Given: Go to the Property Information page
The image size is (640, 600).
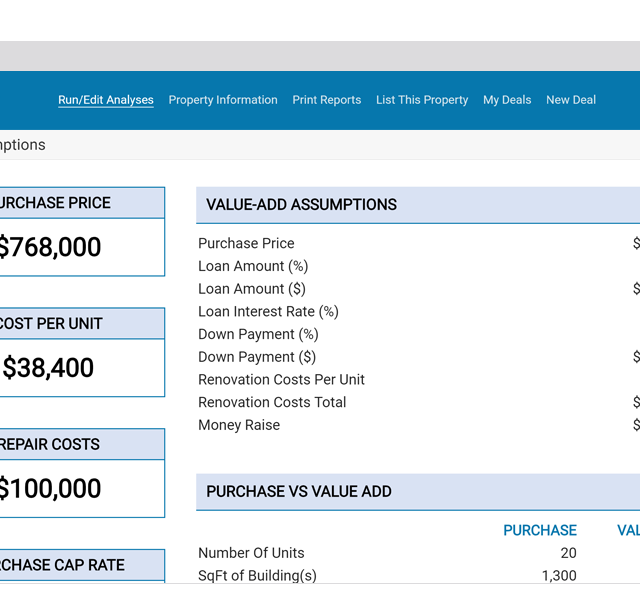Looking at the screenshot, I should pos(223,100).
